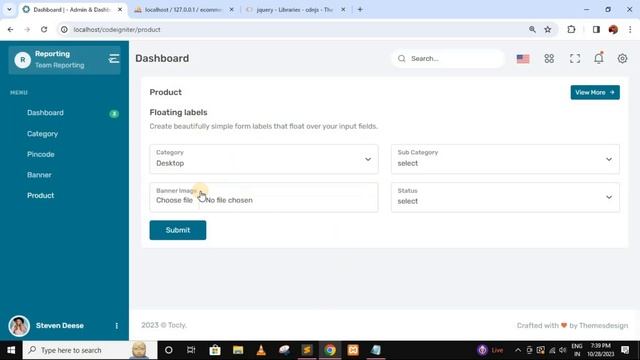Open Pincode in sidebar menu

coord(41,154)
